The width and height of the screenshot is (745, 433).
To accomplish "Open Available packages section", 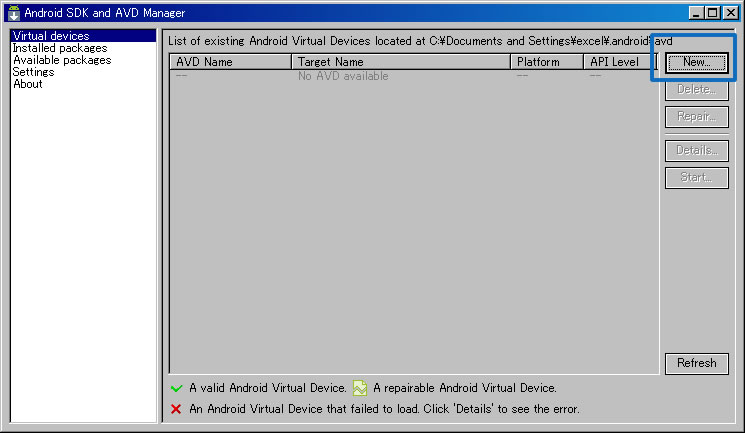I will 62,60.
